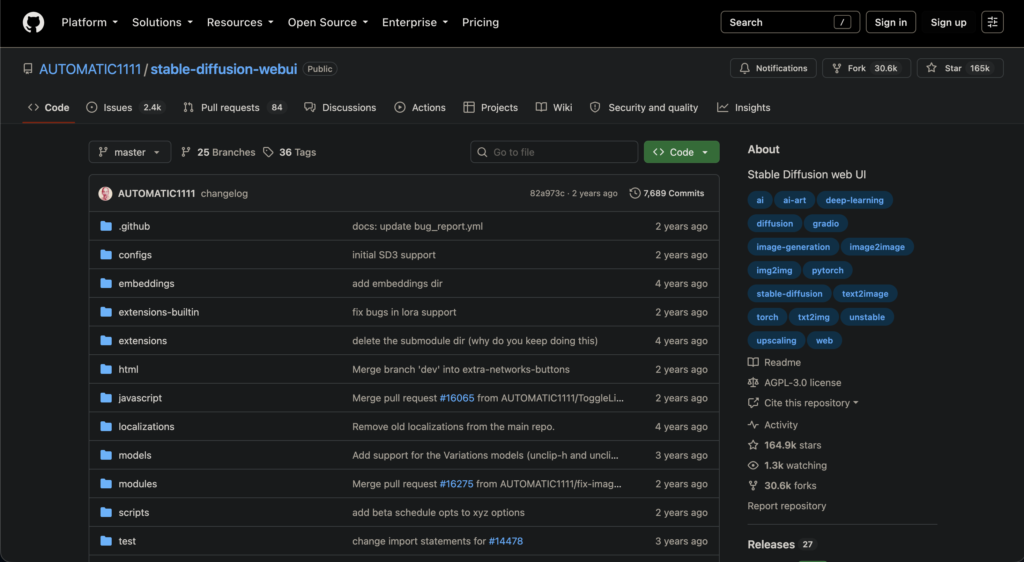This screenshot has width=1024, height=562.
Task: Open the green Code dropdown
Action: (x=681, y=152)
